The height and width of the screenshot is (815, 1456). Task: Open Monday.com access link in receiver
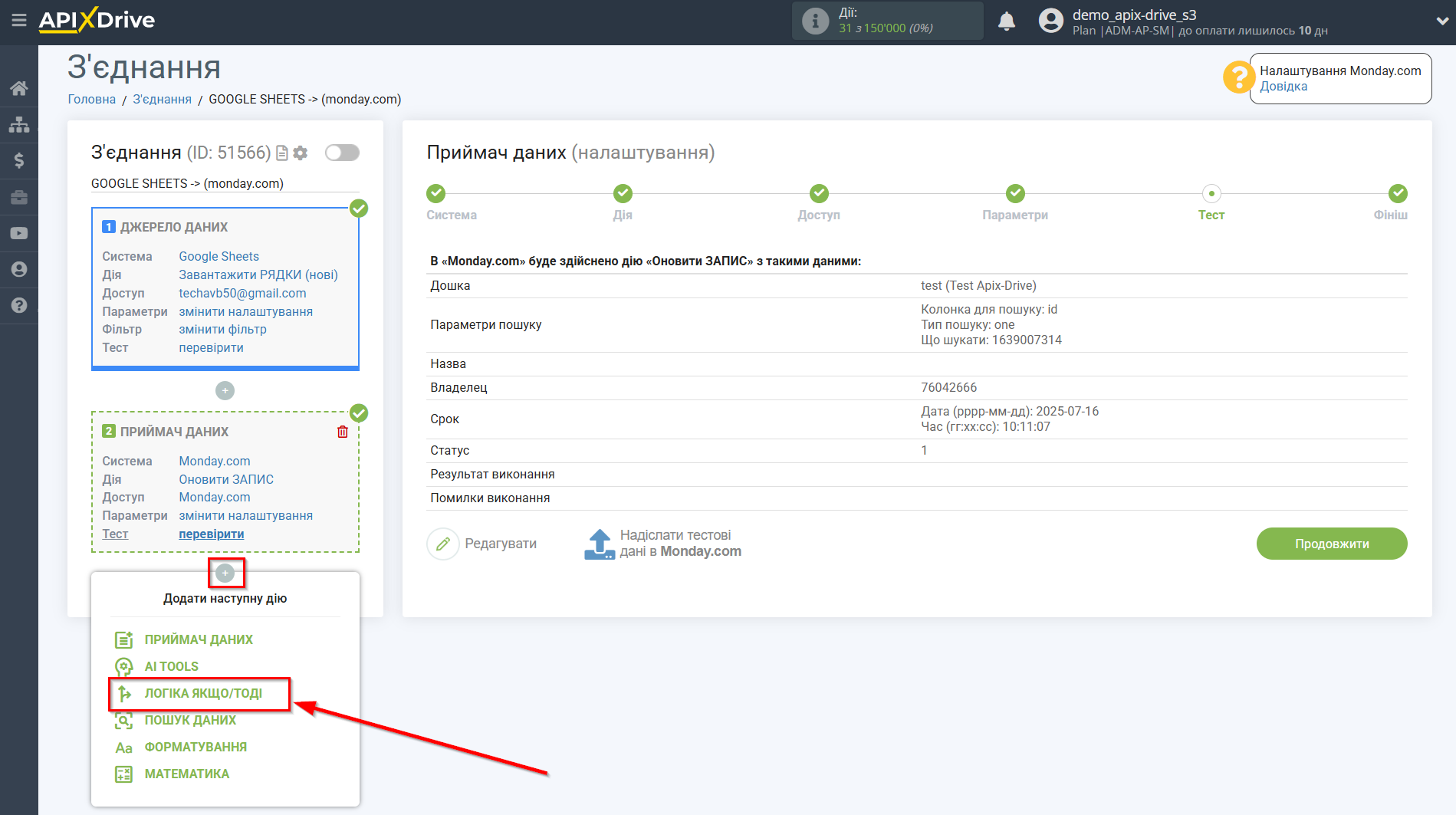pyautogui.click(x=215, y=497)
